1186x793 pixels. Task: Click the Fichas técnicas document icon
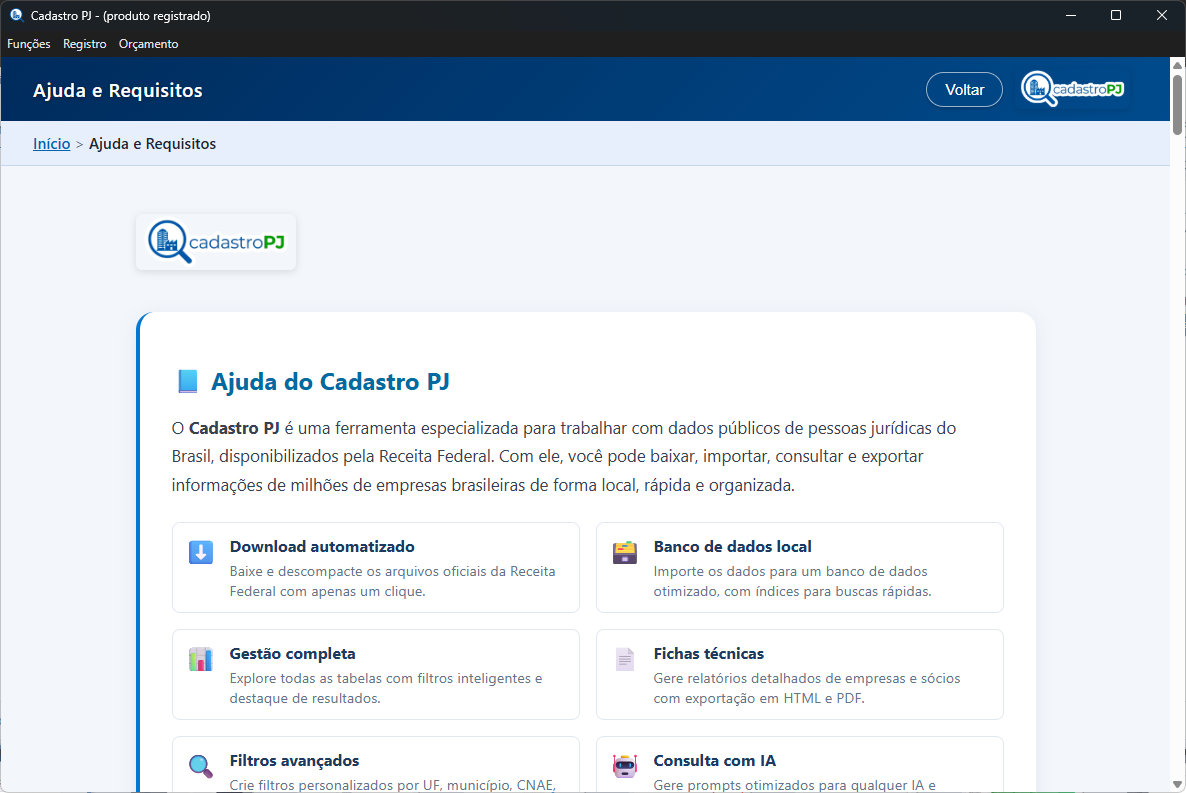[x=625, y=660]
